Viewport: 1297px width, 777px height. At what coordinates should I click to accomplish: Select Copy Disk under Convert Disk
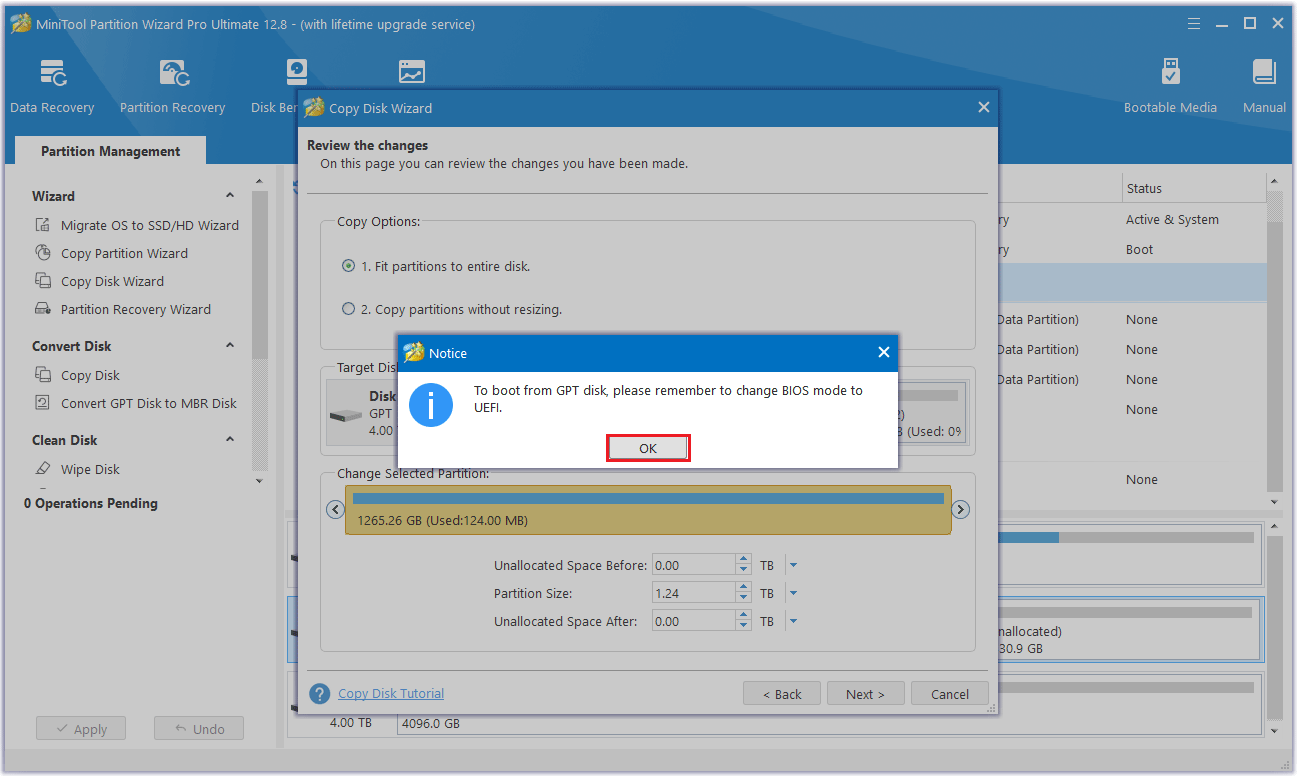(90, 375)
